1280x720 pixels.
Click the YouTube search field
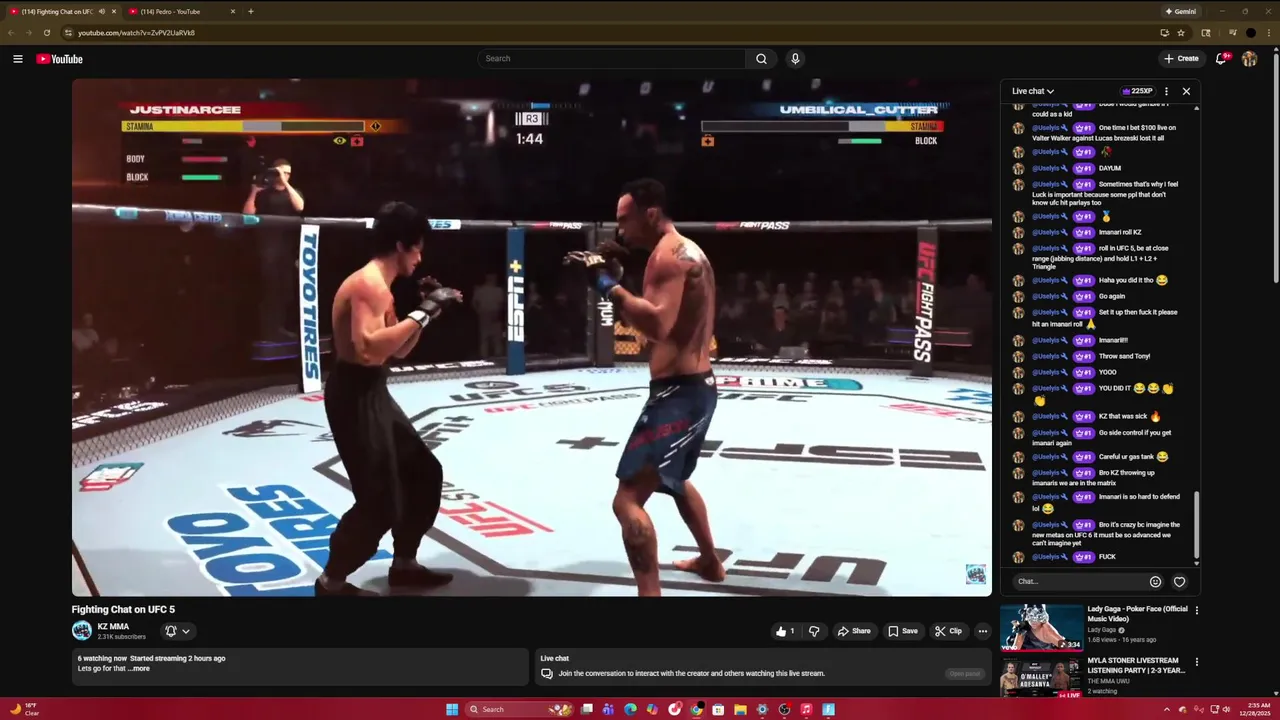[x=611, y=59]
